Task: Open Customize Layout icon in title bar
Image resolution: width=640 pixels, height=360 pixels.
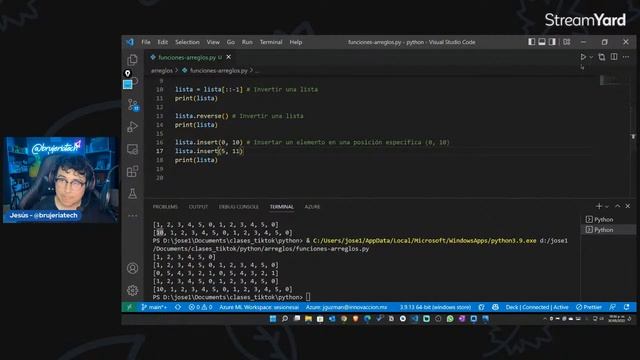Action: 567,42
